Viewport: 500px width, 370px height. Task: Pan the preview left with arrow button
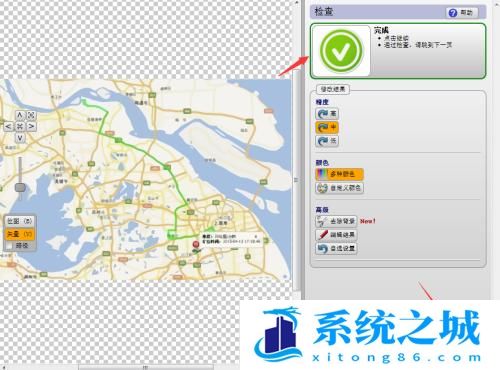click(9, 126)
